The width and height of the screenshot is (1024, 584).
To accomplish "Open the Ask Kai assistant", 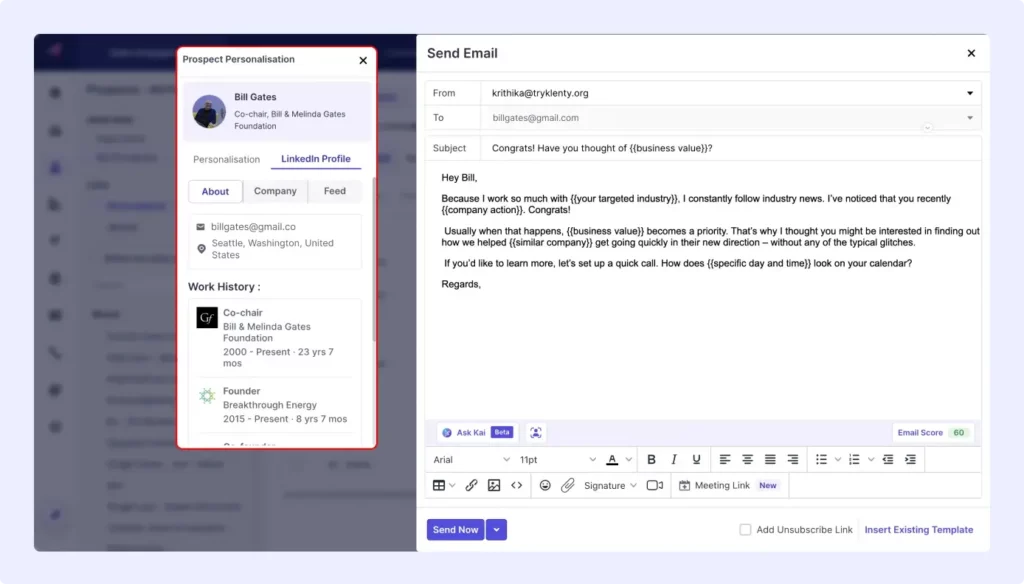I will click(476, 432).
